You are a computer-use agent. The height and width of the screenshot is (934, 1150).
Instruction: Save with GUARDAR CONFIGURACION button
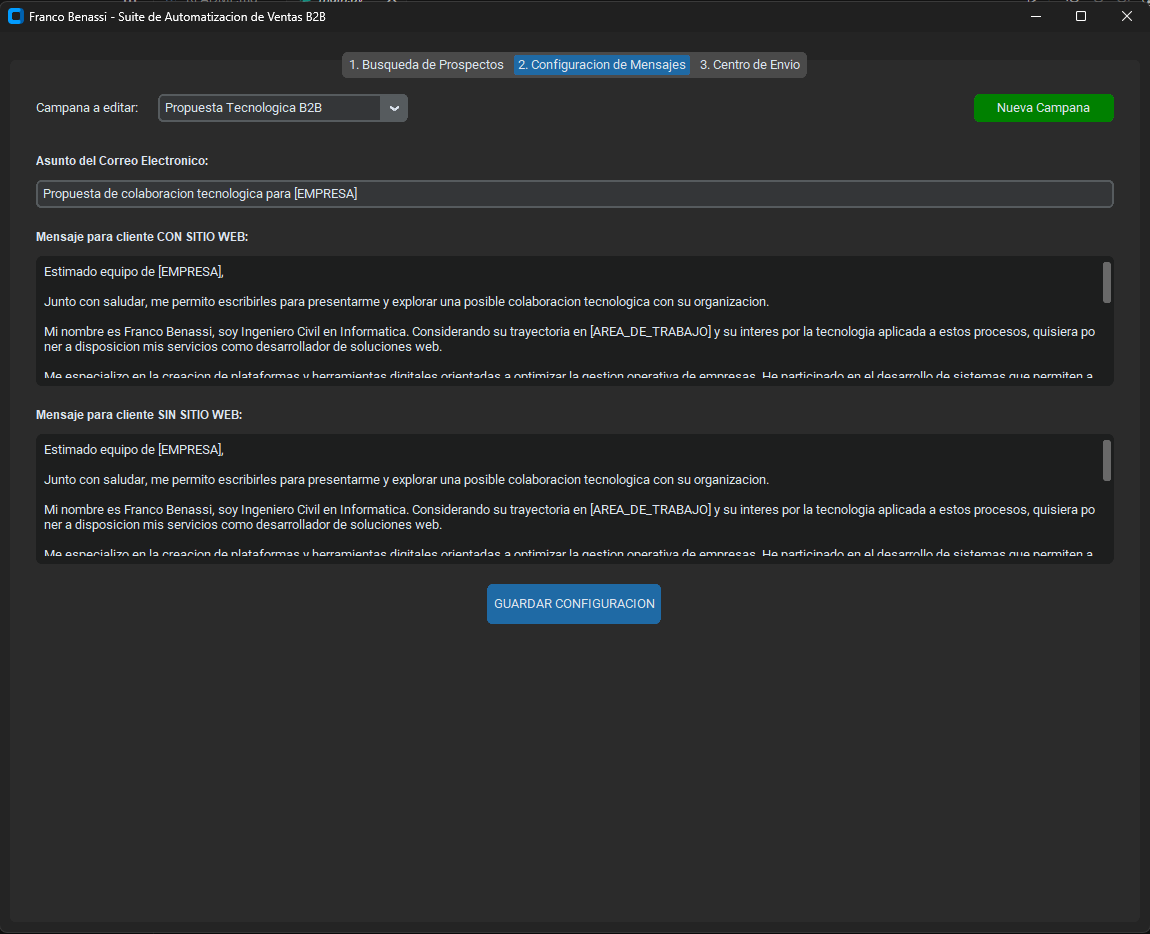(x=574, y=604)
